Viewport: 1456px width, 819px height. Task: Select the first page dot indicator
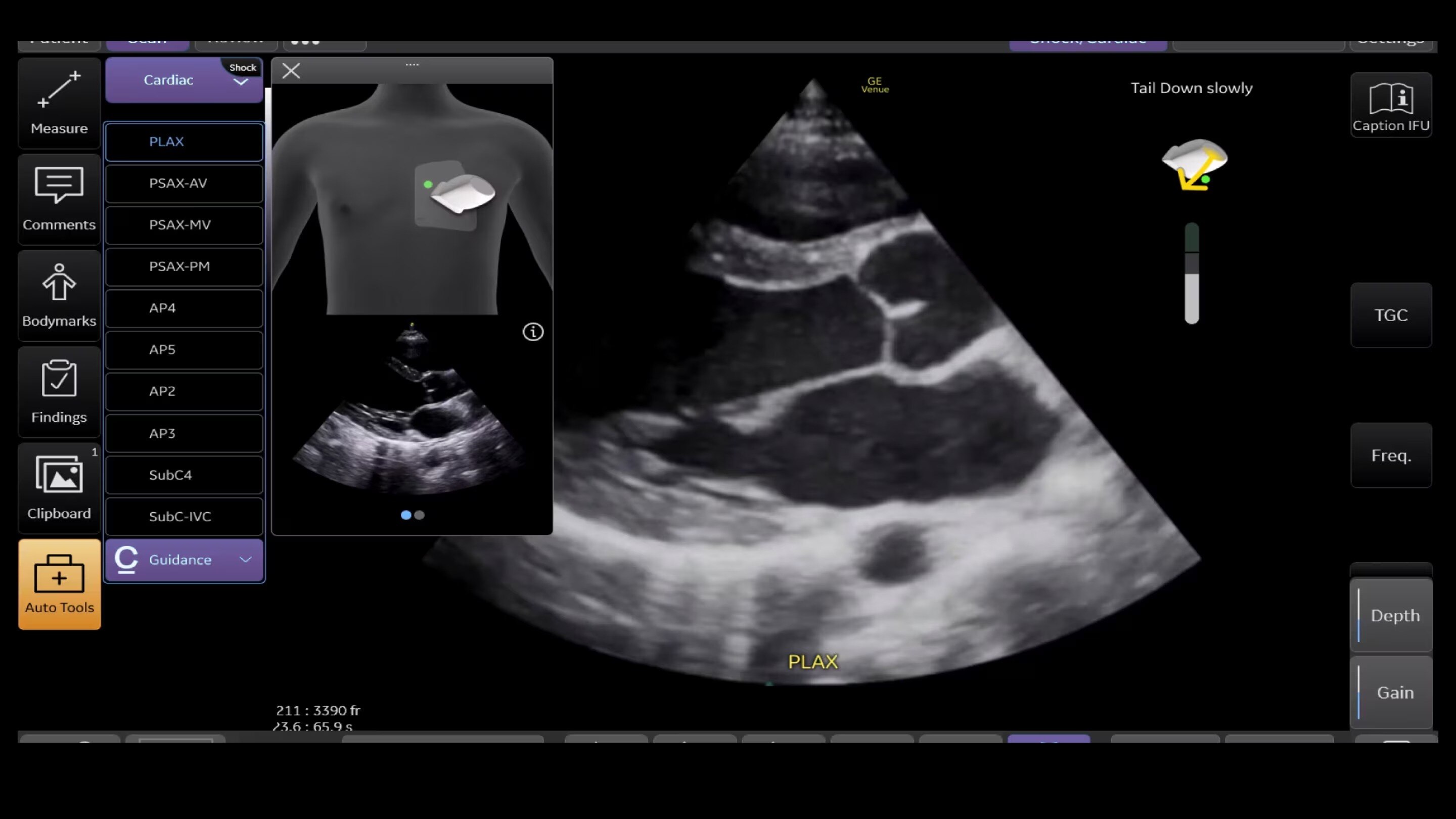tap(405, 515)
